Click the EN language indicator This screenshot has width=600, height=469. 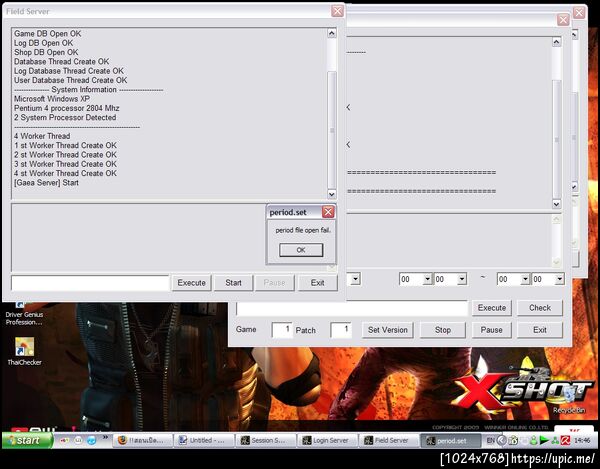coord(491,440)
